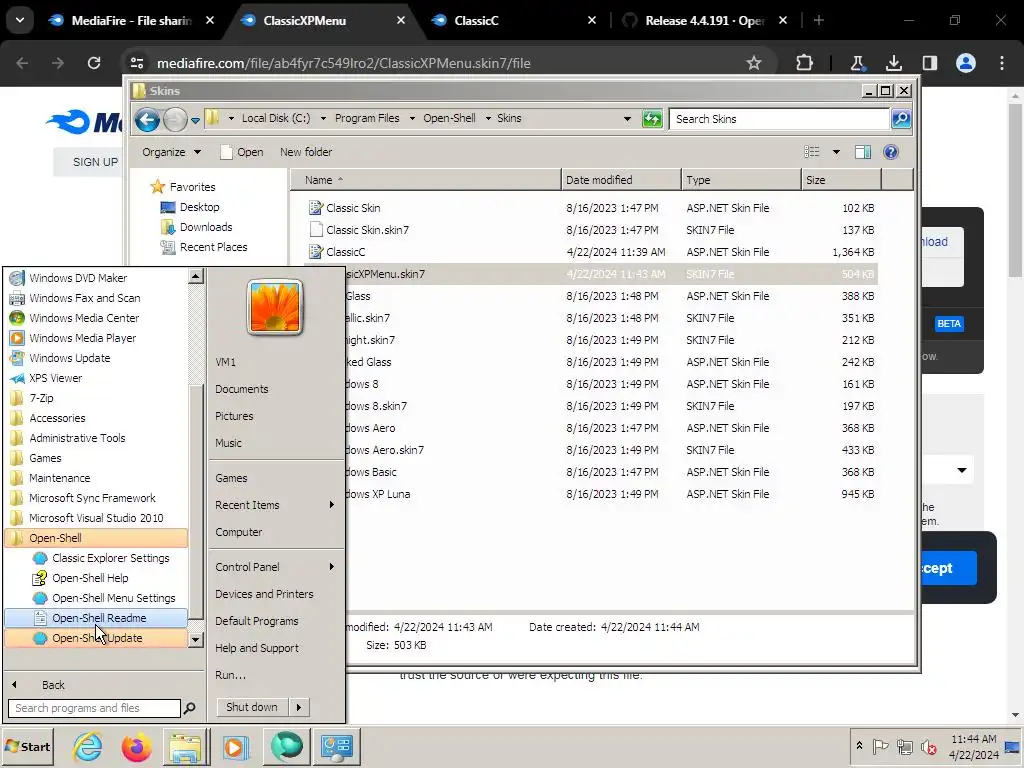This screenshot has width=1024, height=768.
Task: Open Chrome side panel icon
Action: click(929, 63)
